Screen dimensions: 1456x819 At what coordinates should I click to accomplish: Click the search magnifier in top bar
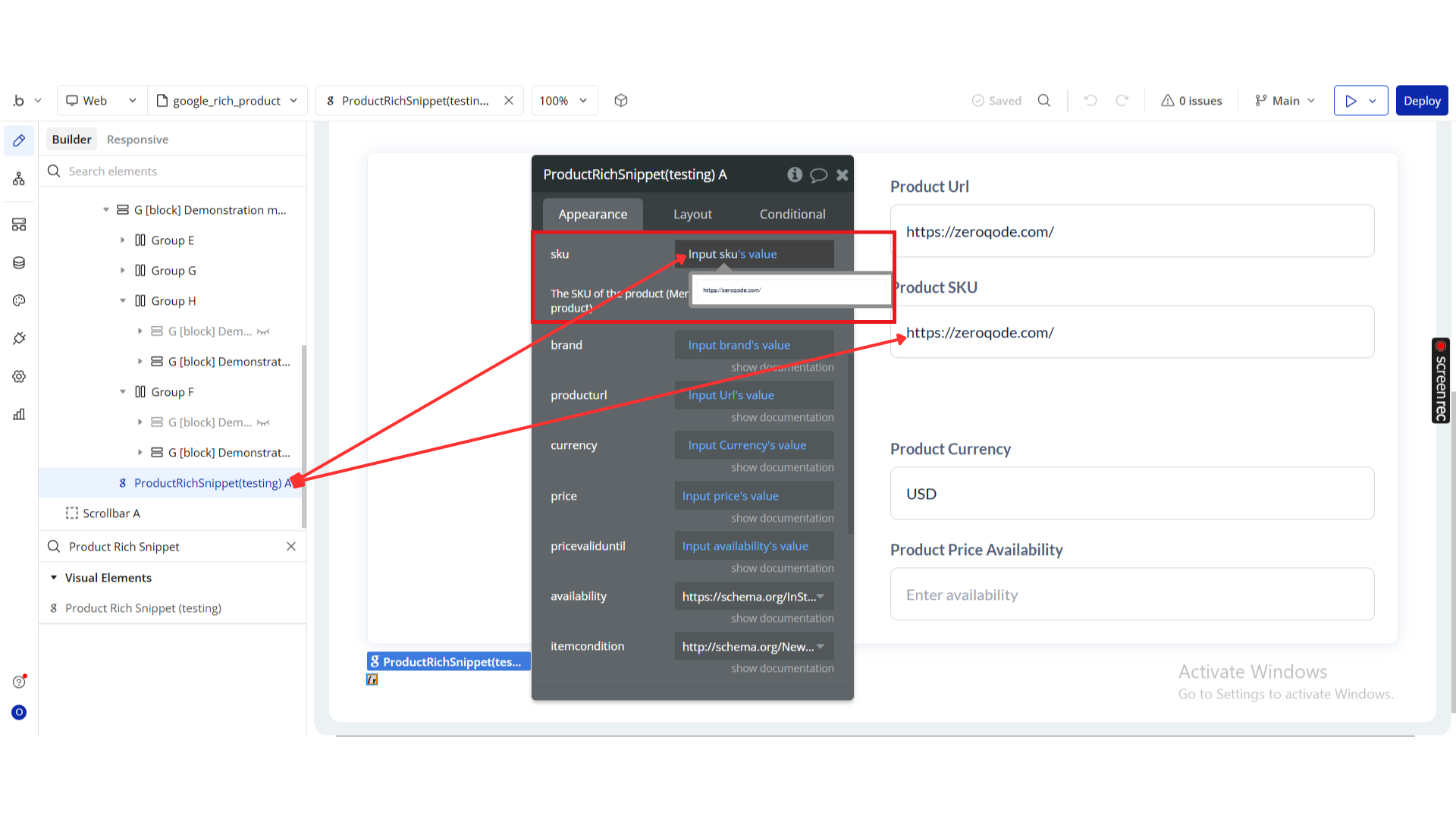(x=1044, y=101)
